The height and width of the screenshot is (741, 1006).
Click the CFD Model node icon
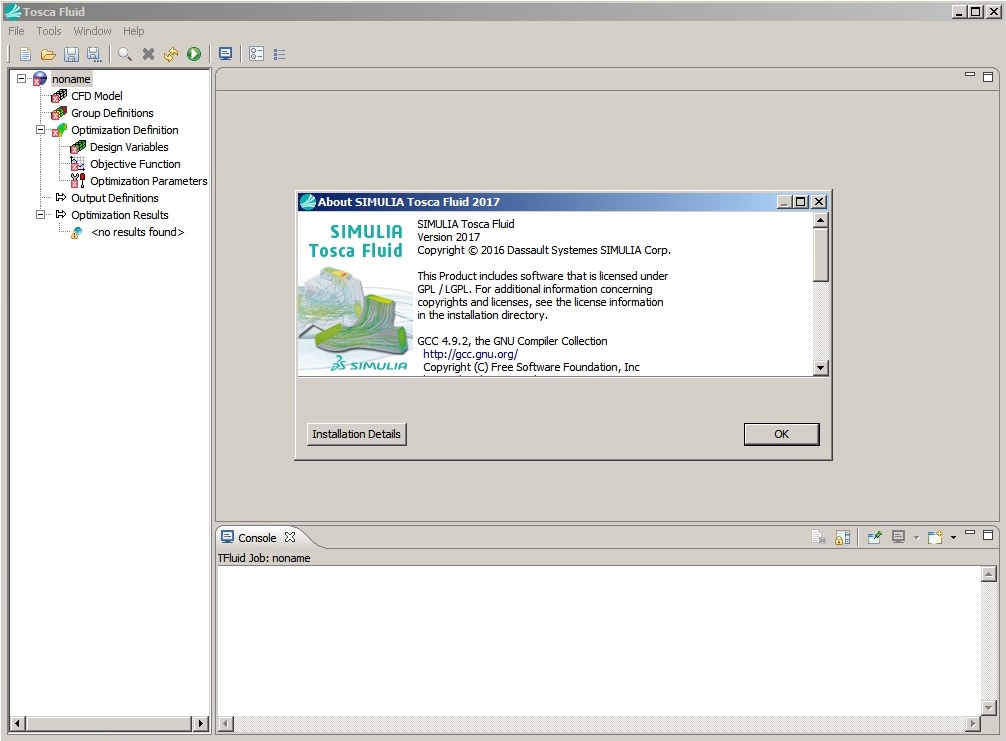coord(59,96)
